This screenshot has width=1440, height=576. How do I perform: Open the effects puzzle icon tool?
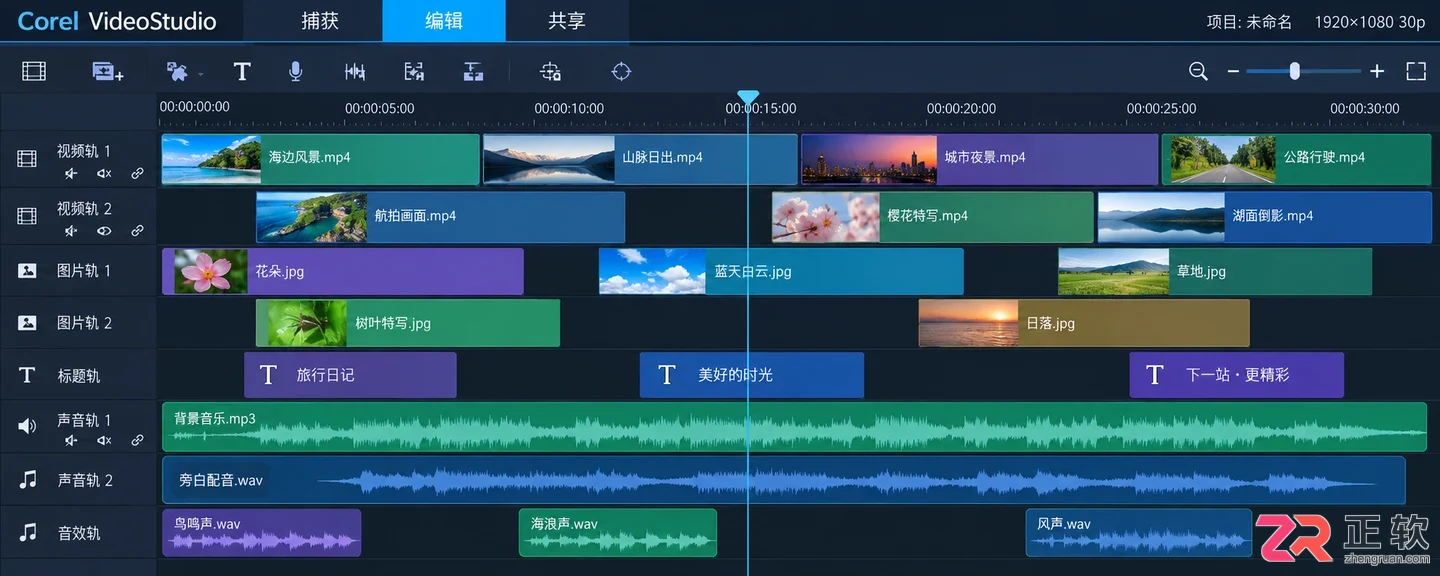177,71
